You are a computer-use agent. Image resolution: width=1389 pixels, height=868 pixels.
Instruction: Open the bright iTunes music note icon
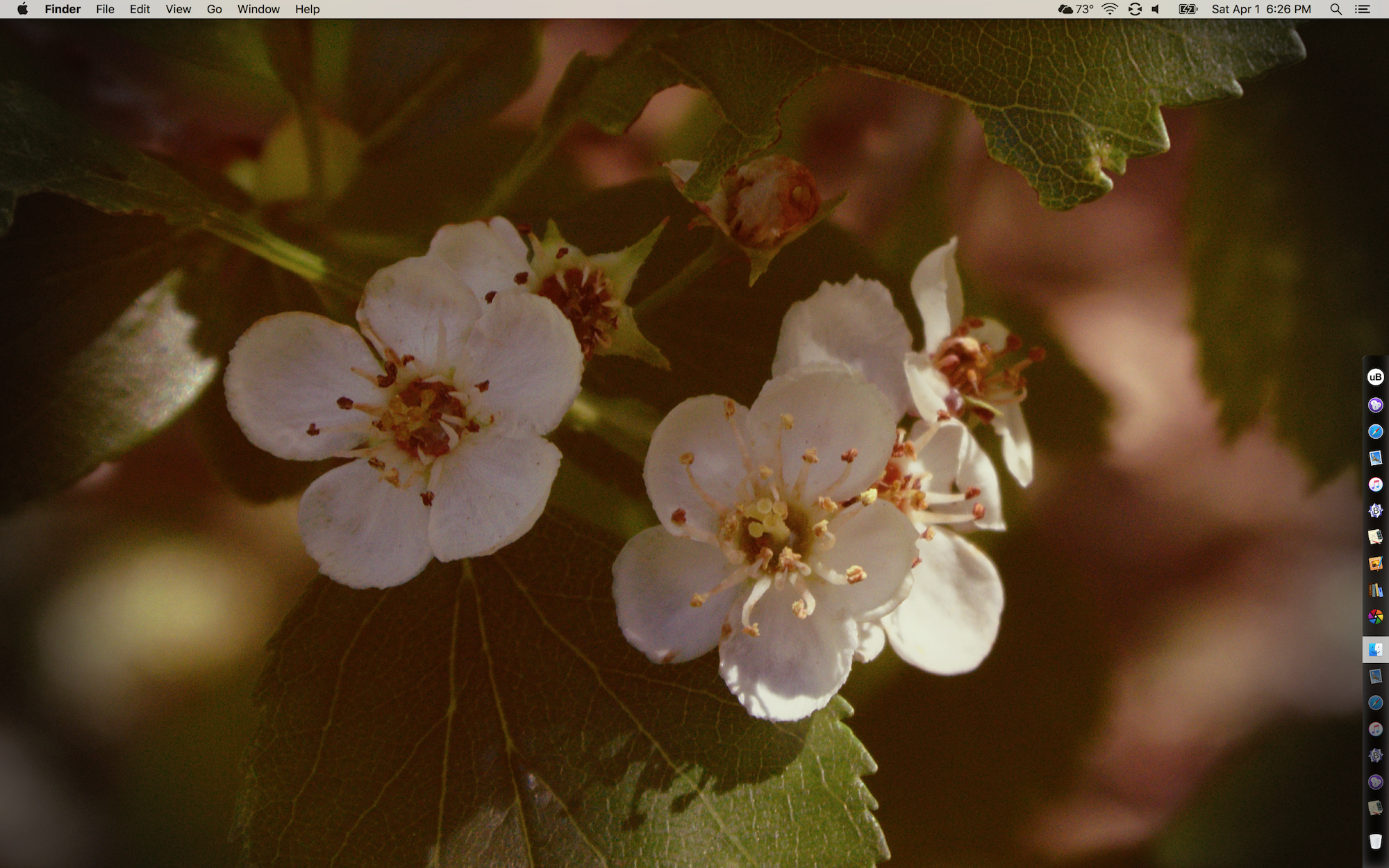(x=1375, y=484)
